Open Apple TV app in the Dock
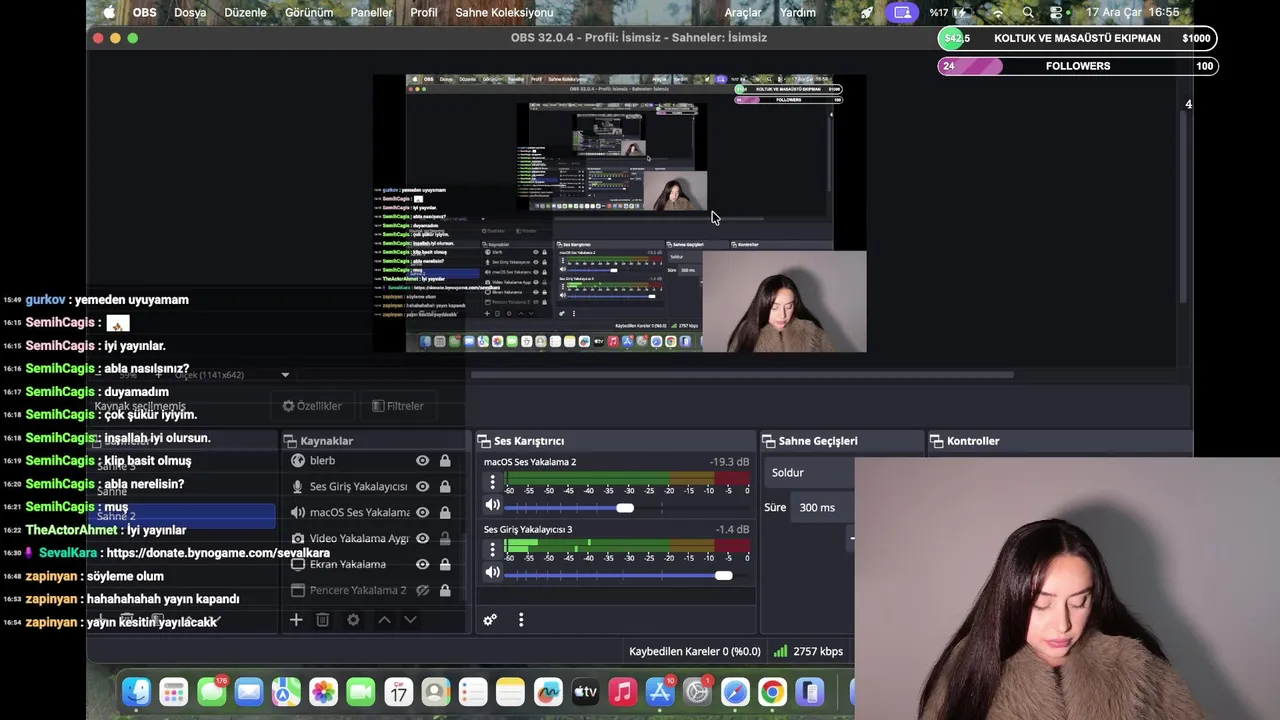 point(585,692)
